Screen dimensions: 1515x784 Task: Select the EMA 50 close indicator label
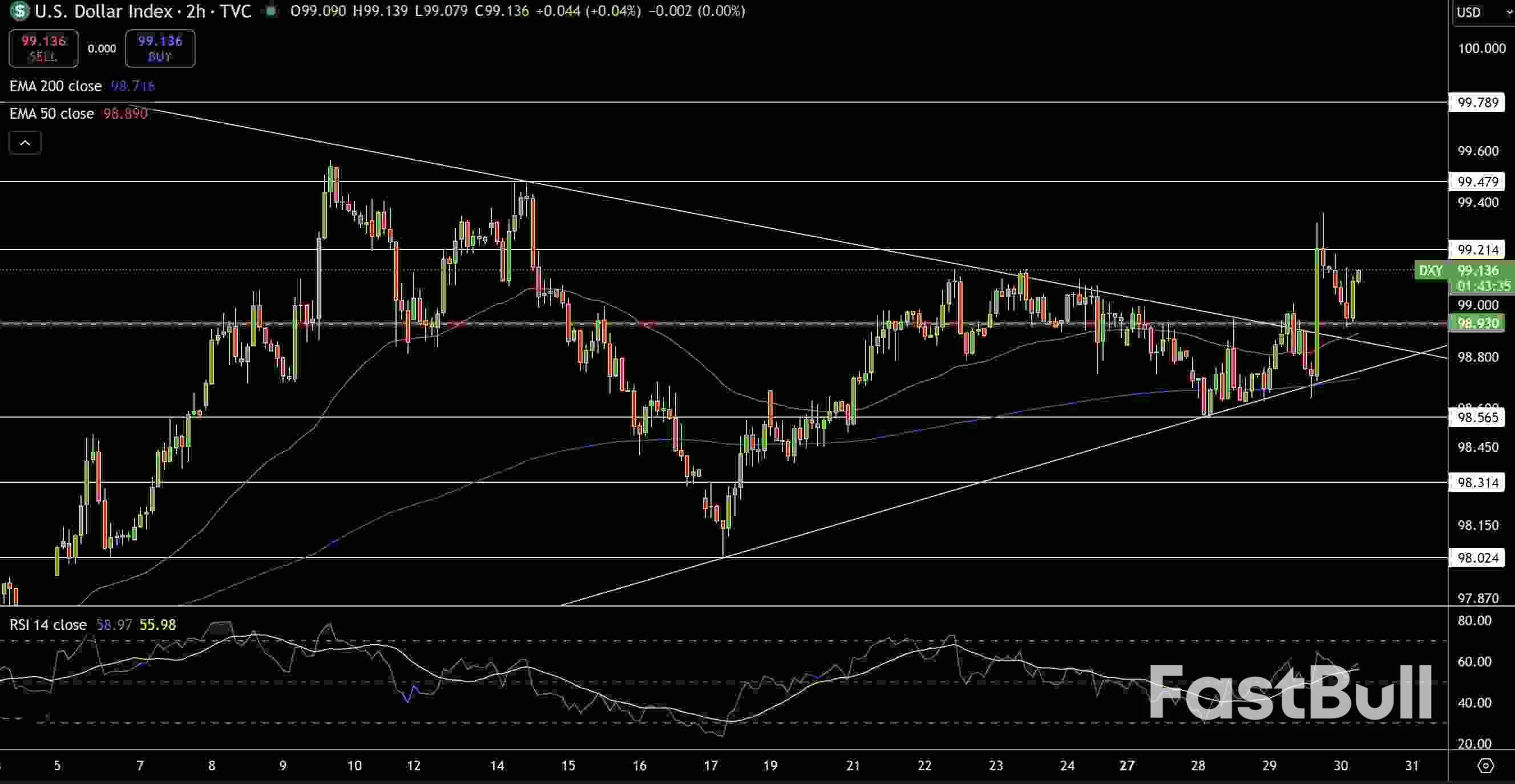51,114
